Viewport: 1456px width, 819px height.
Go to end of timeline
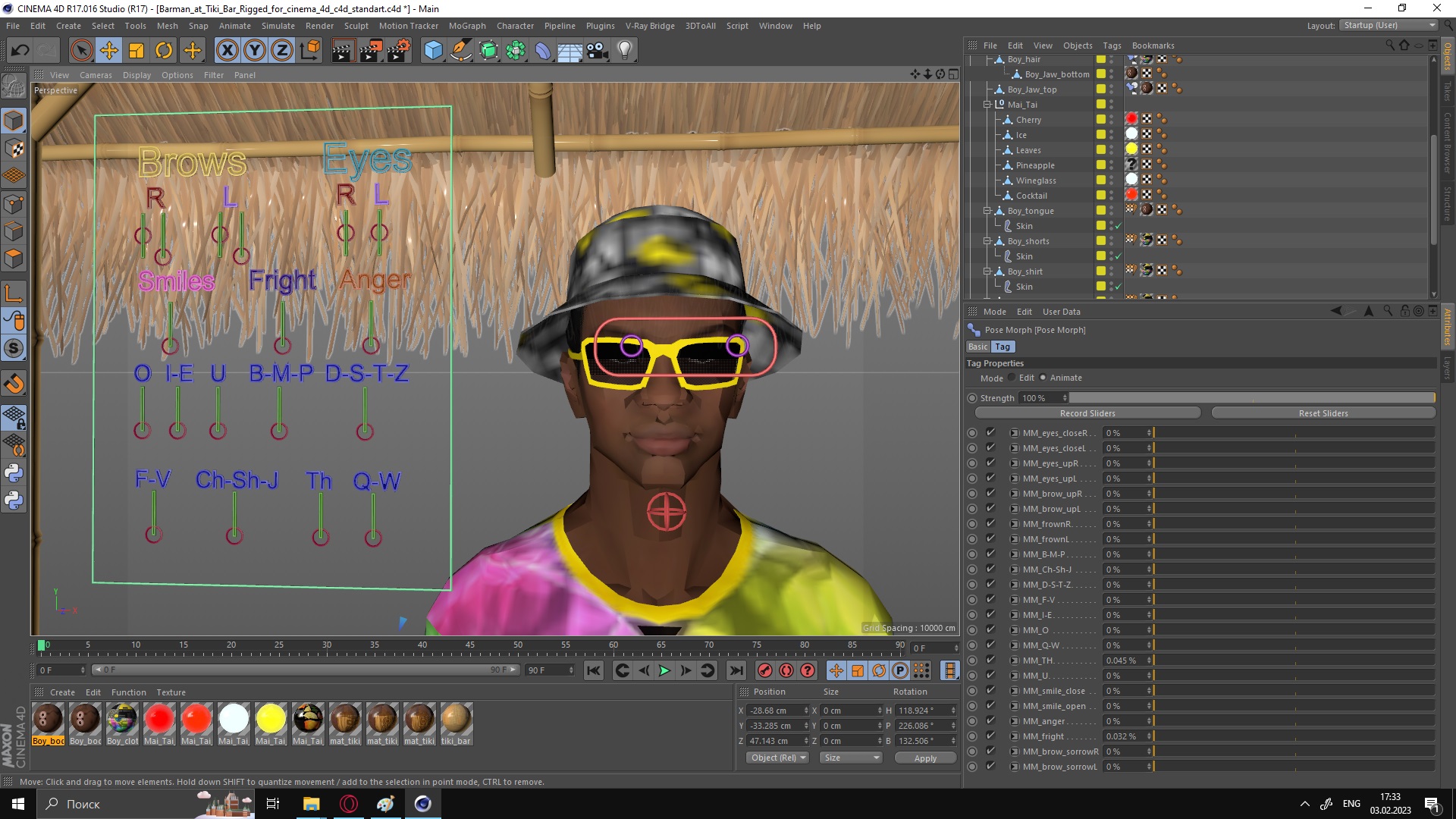tap(736, 670)
